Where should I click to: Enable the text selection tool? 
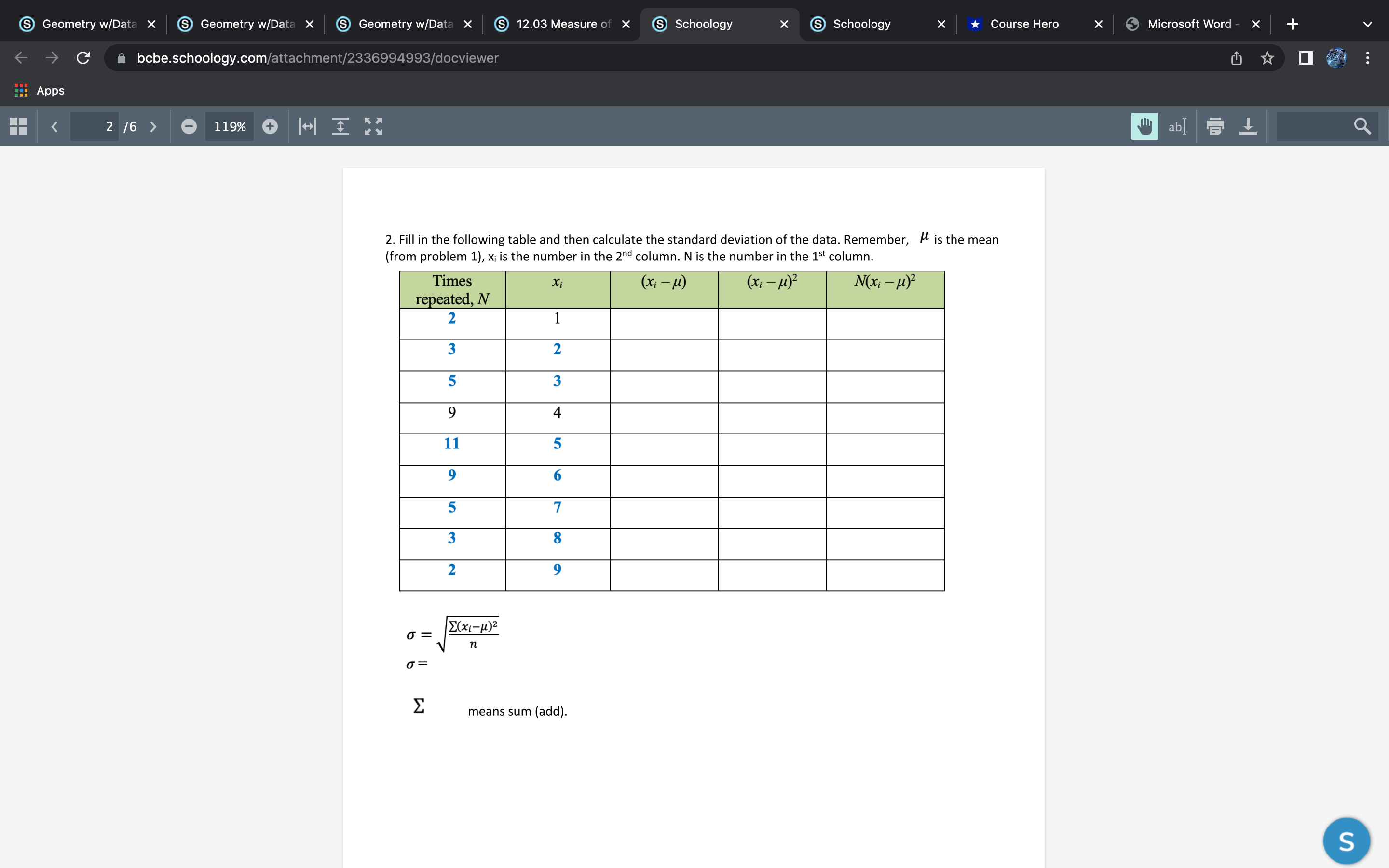1177,126
